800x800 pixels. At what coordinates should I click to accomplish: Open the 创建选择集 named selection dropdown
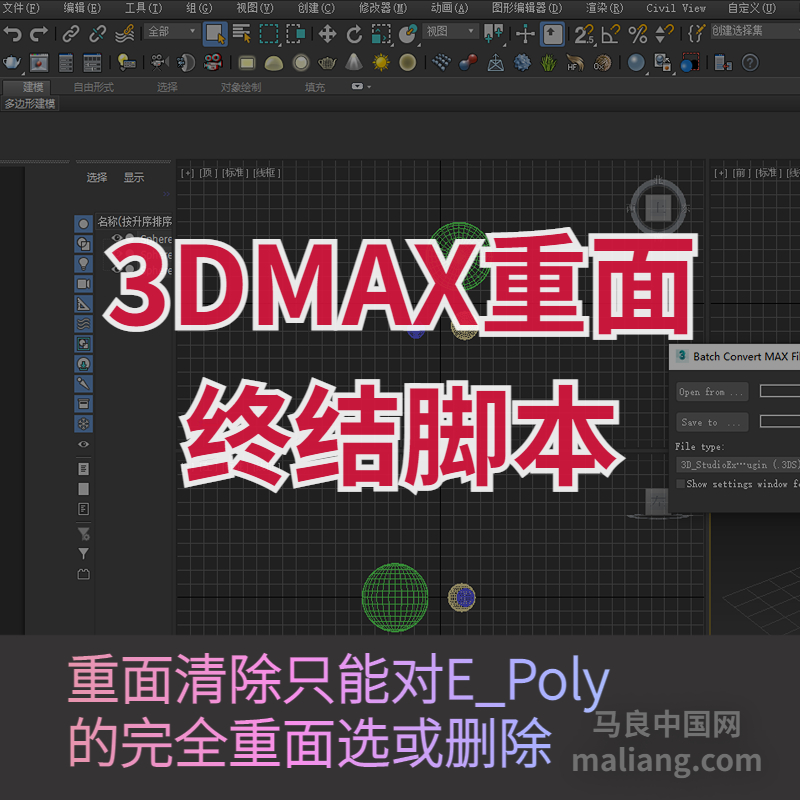point(755,31)
